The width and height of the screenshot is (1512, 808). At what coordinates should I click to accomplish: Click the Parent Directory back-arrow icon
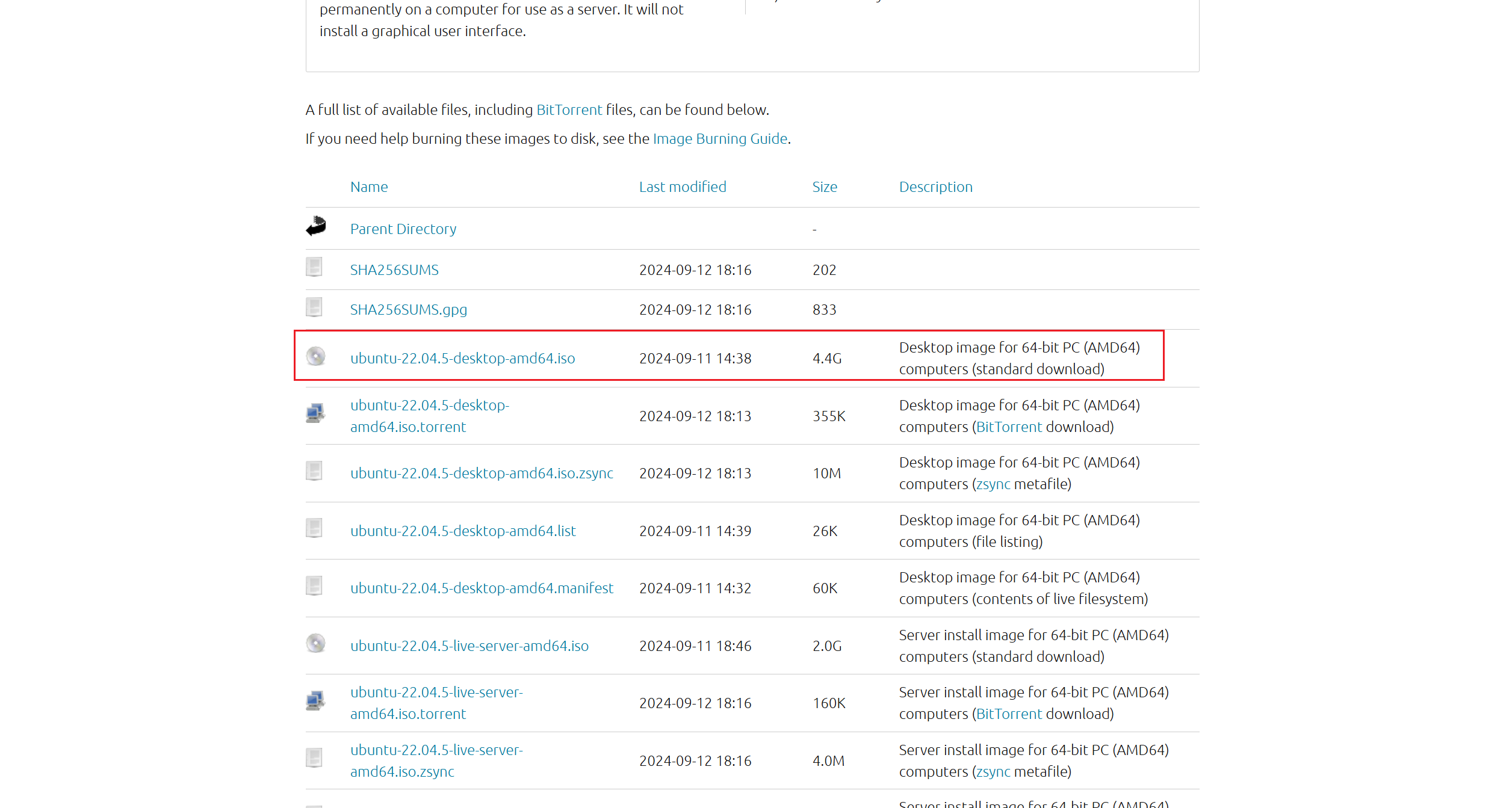pos(315,226)
